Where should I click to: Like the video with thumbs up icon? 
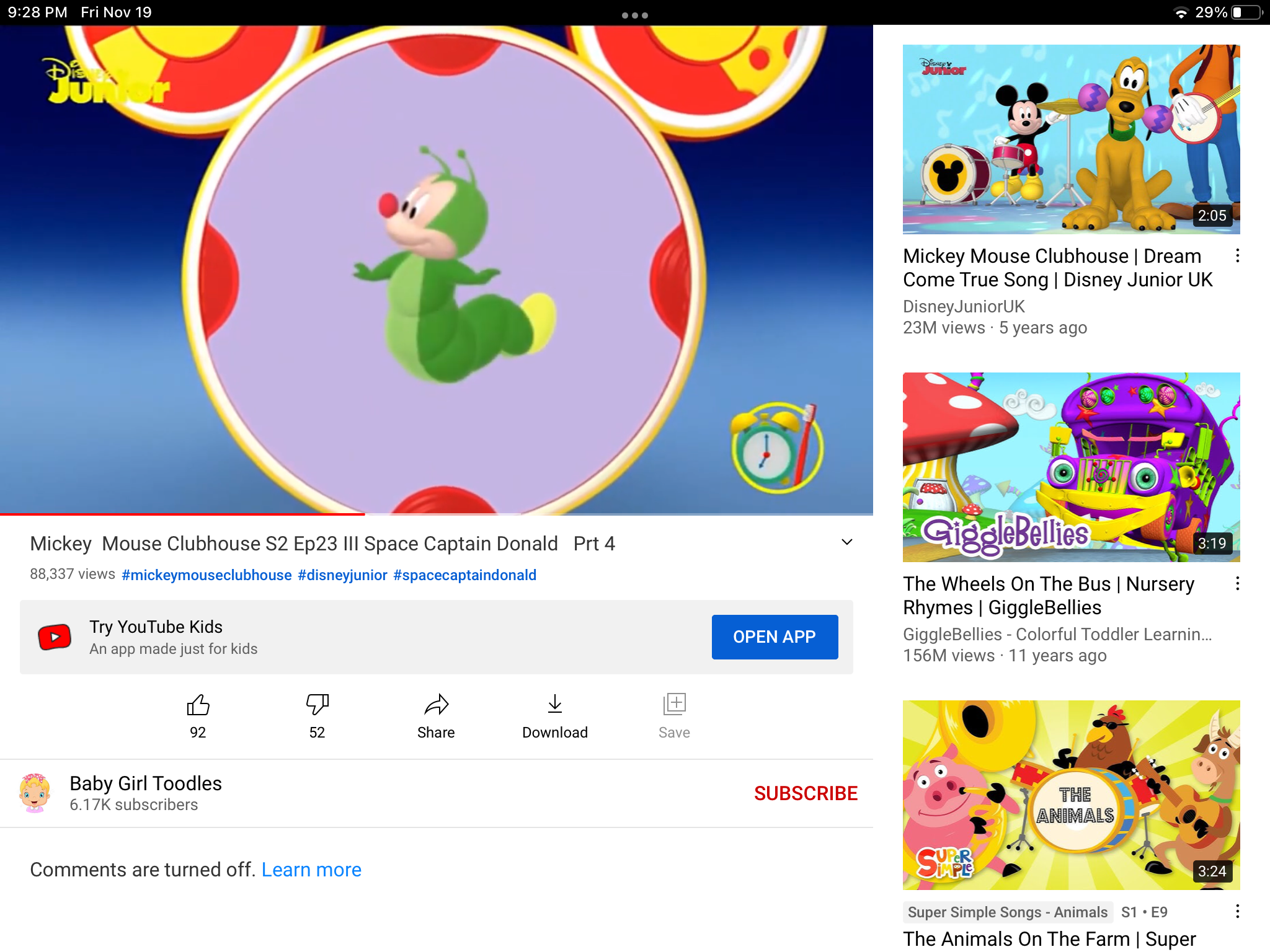(x=198, y=705)
